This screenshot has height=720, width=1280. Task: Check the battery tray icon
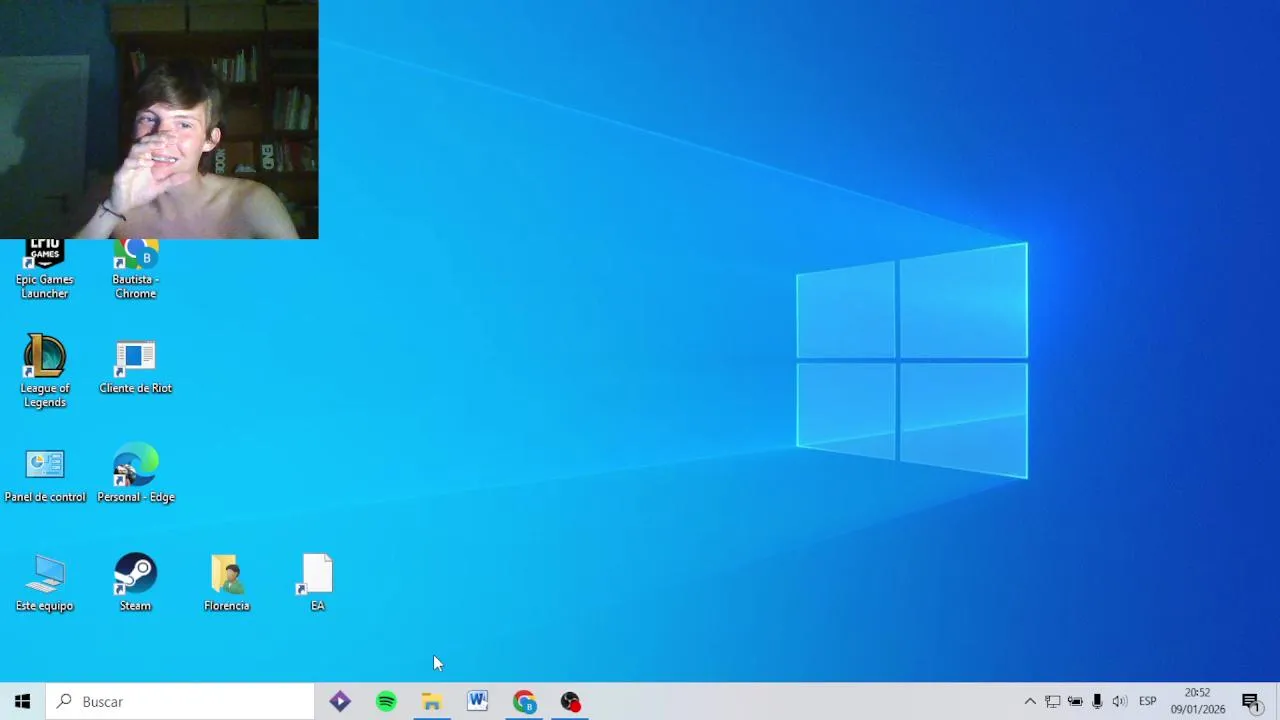point(1075,702)
